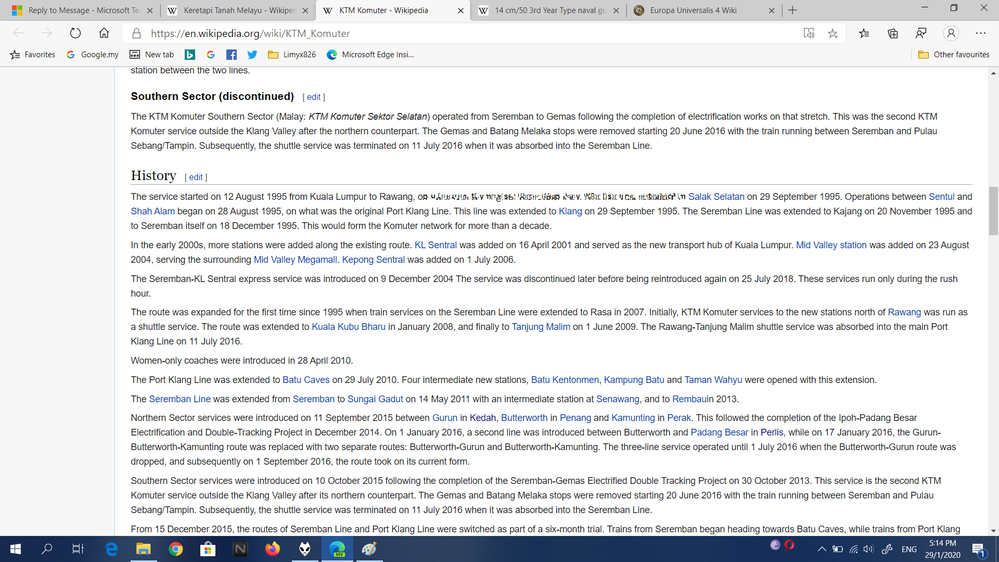999x562 pixels.
Task: Open feedback icon in toolbar
Action: tap(921, 33)
